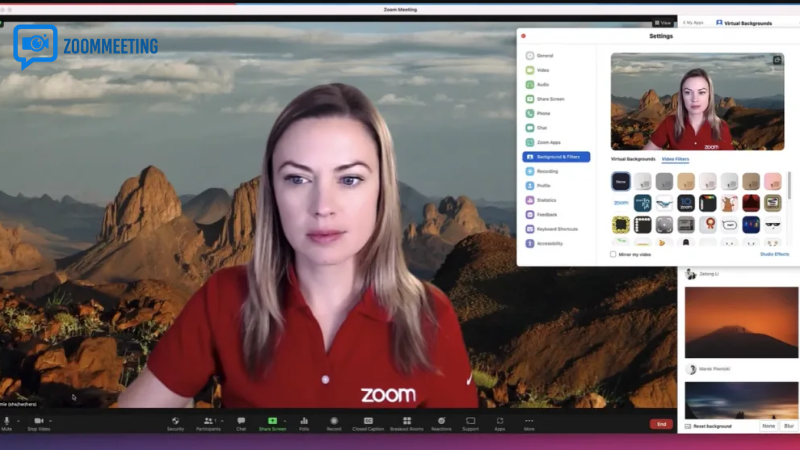Expand the arrow next to Participants

coord(222,421)
